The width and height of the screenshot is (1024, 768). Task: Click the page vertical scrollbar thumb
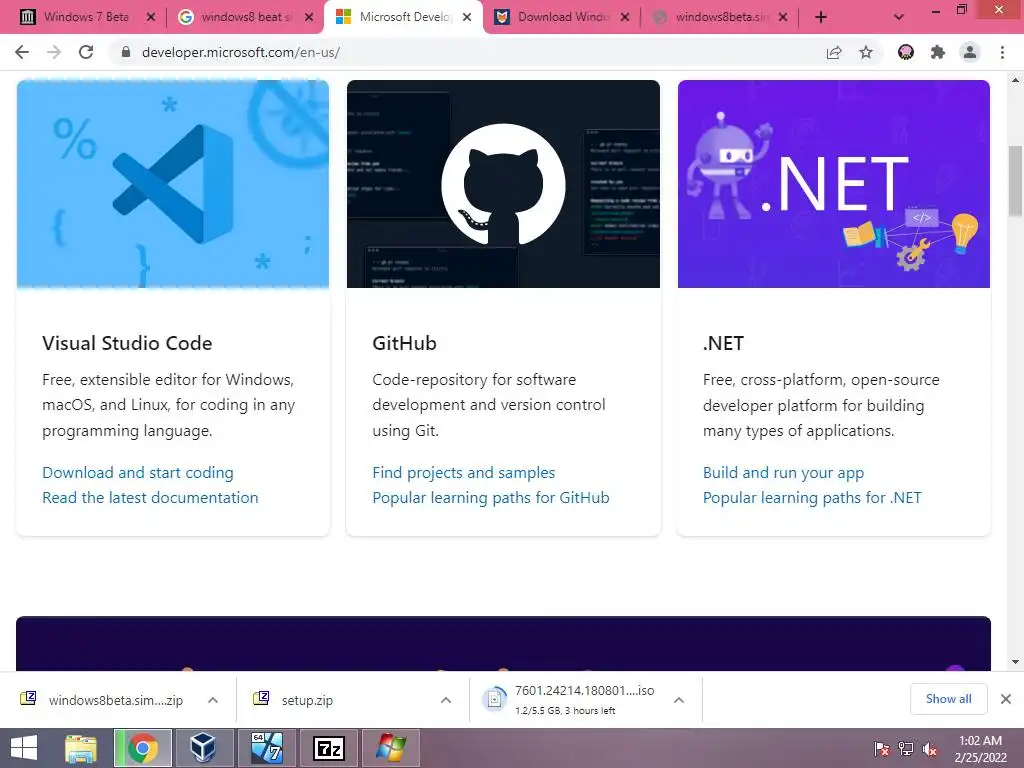point(1016,181)
